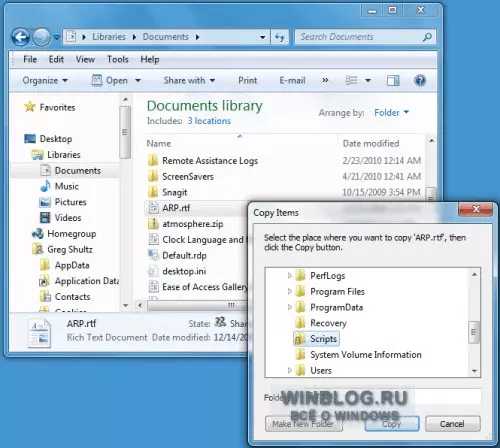Toggle the preview pane icon

[x=393, y=80]
